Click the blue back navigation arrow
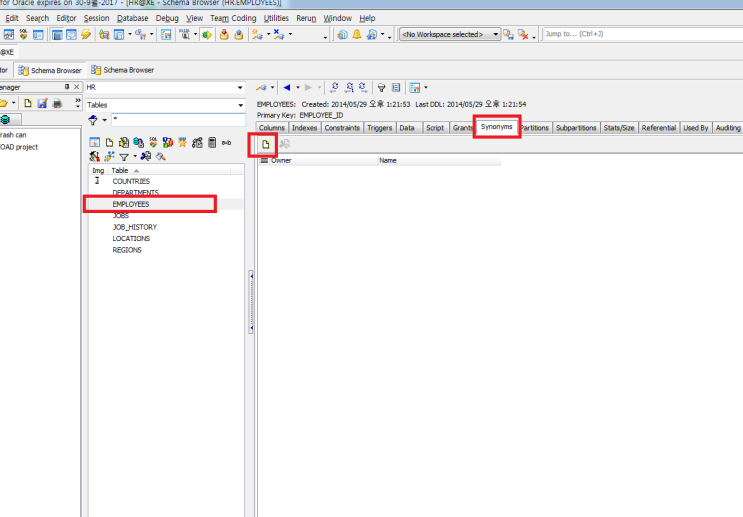Screen dimensions: 743x517 pos(287,87)
